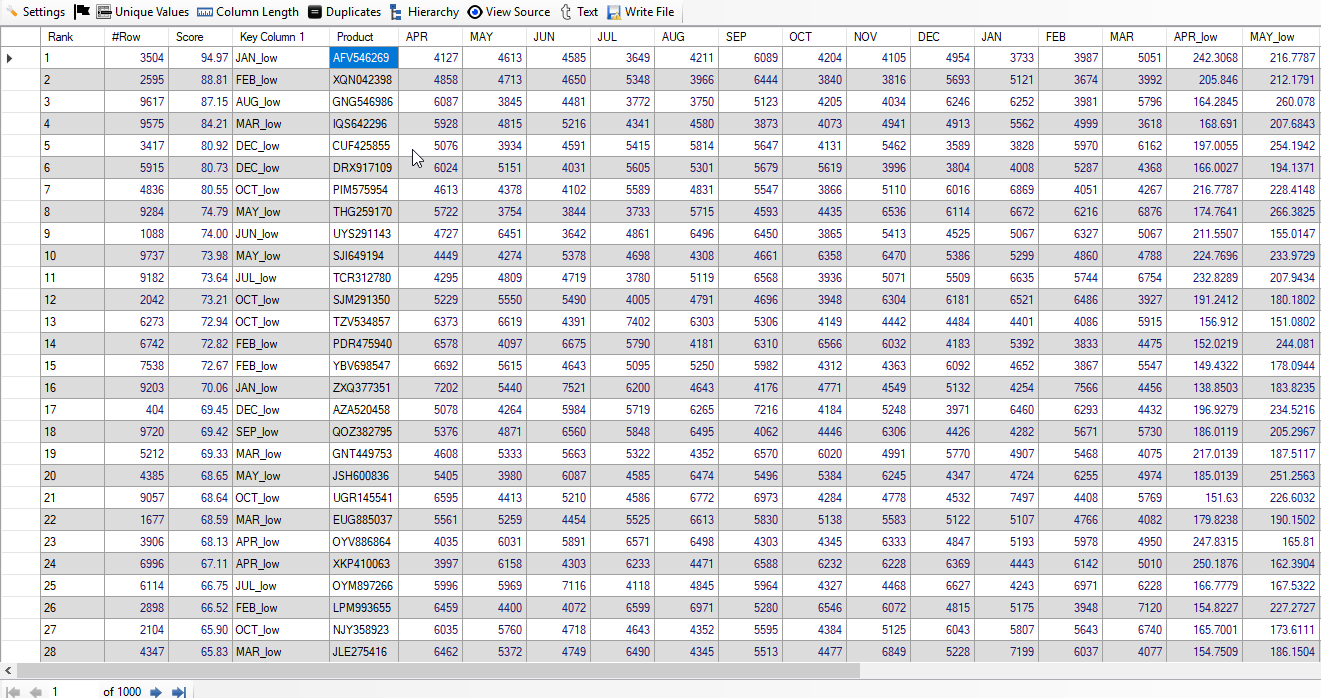Select the Text tool

click(x=579, y=12)
